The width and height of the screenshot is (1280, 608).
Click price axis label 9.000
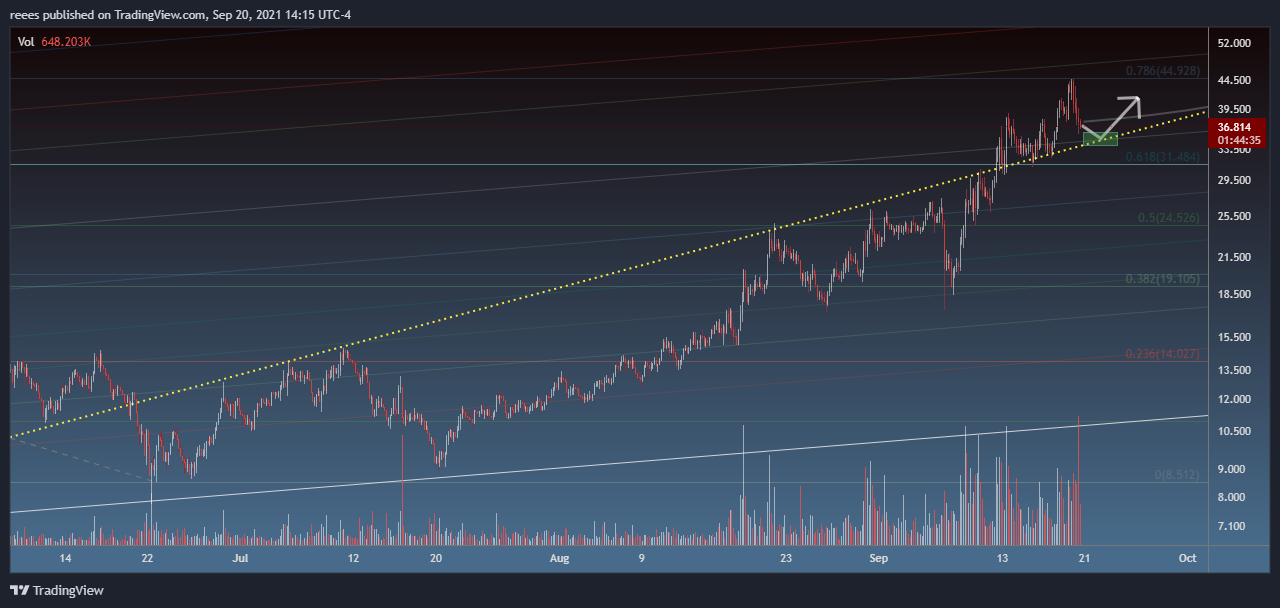pos(1232,470)
